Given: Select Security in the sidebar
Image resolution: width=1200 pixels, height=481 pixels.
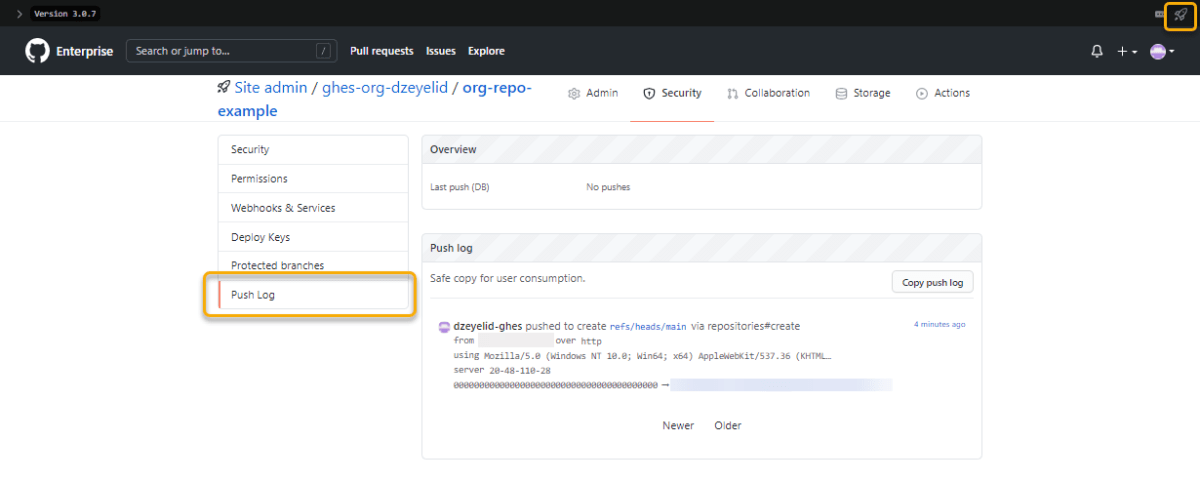Looking at the screenshot, I should [x=313, y=149].
